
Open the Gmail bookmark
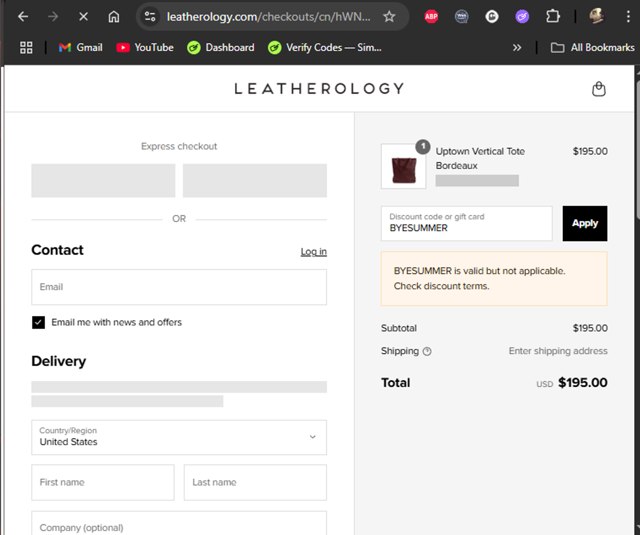80,48
